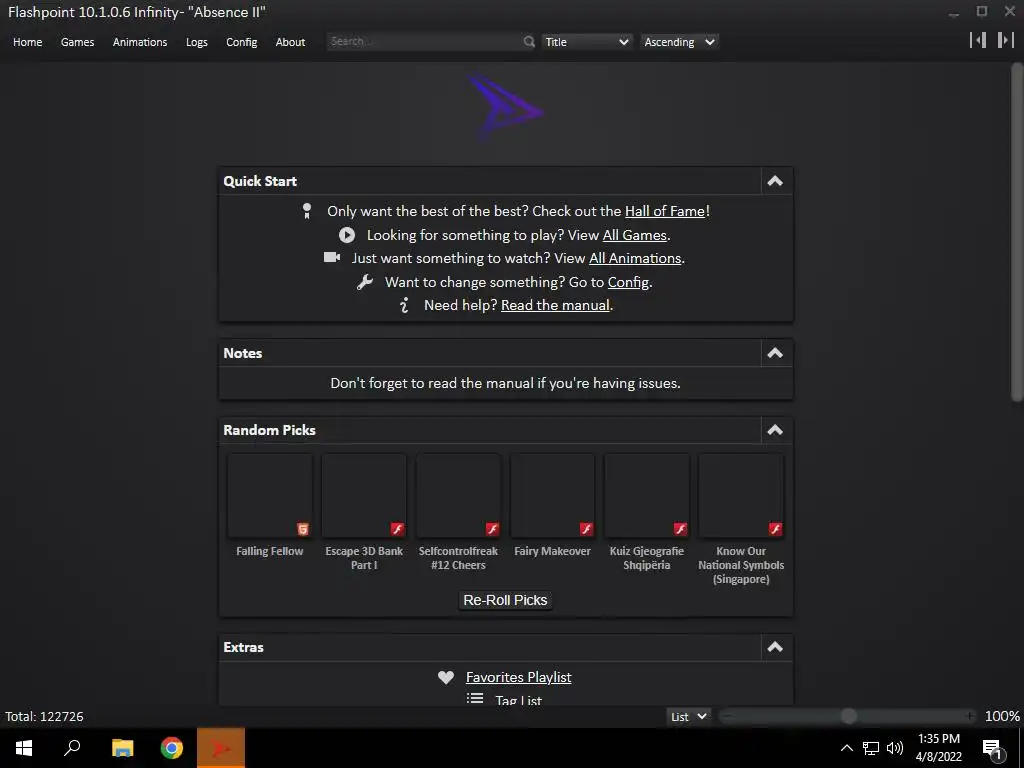
Task: Click the minus end of scale slider
Action: [728, 716]
